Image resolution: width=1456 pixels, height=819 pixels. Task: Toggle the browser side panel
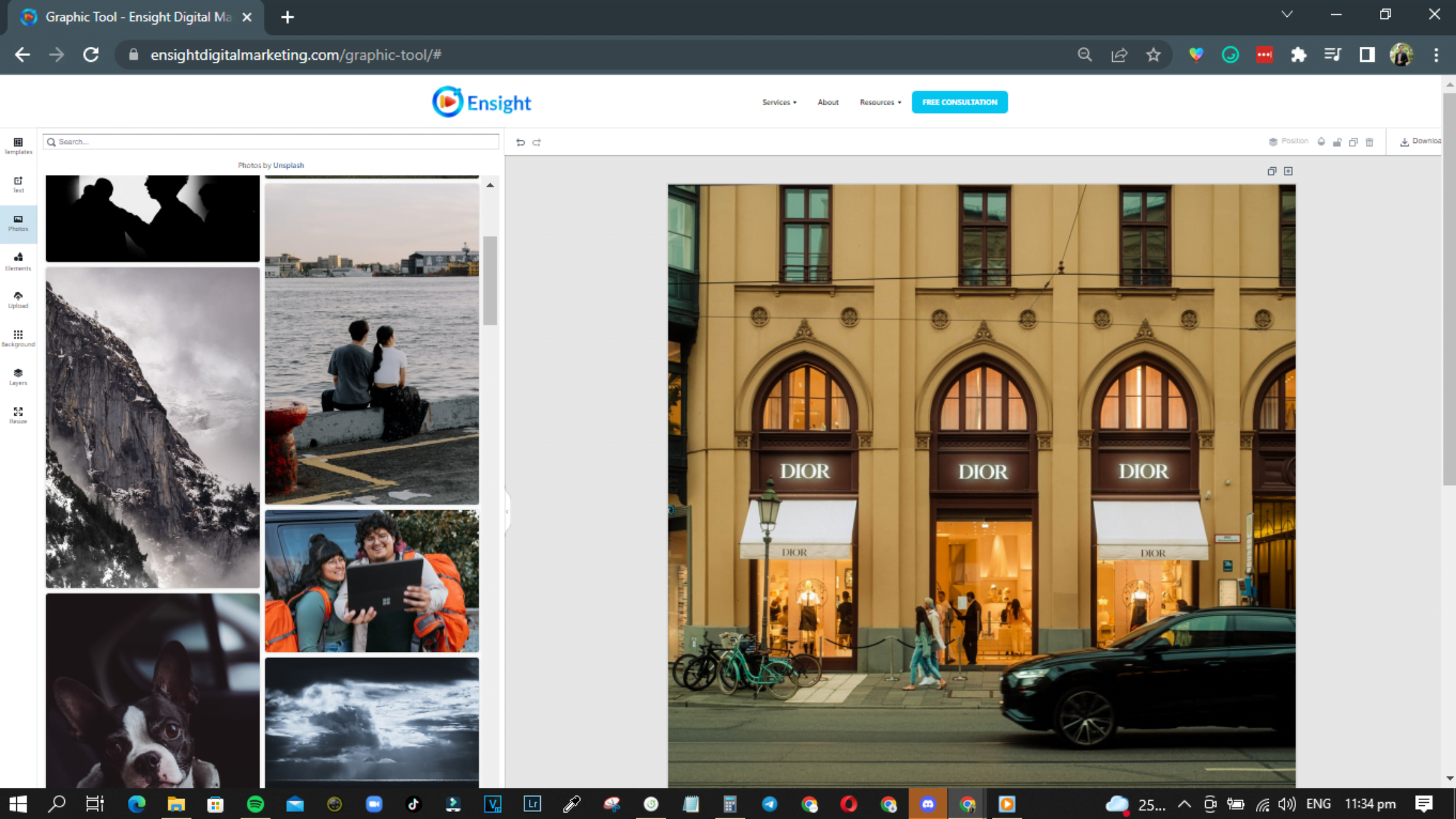pyautogui.click(x=1367, y=55)
